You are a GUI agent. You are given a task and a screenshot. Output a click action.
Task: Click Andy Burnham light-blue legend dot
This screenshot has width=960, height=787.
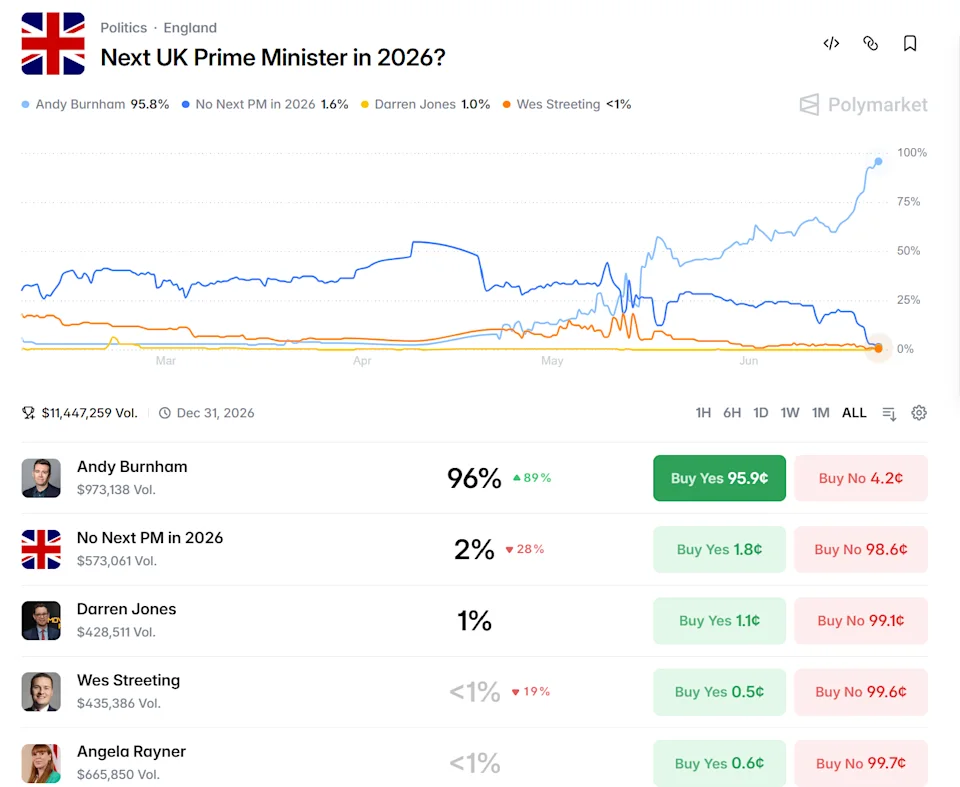point(25,105)
